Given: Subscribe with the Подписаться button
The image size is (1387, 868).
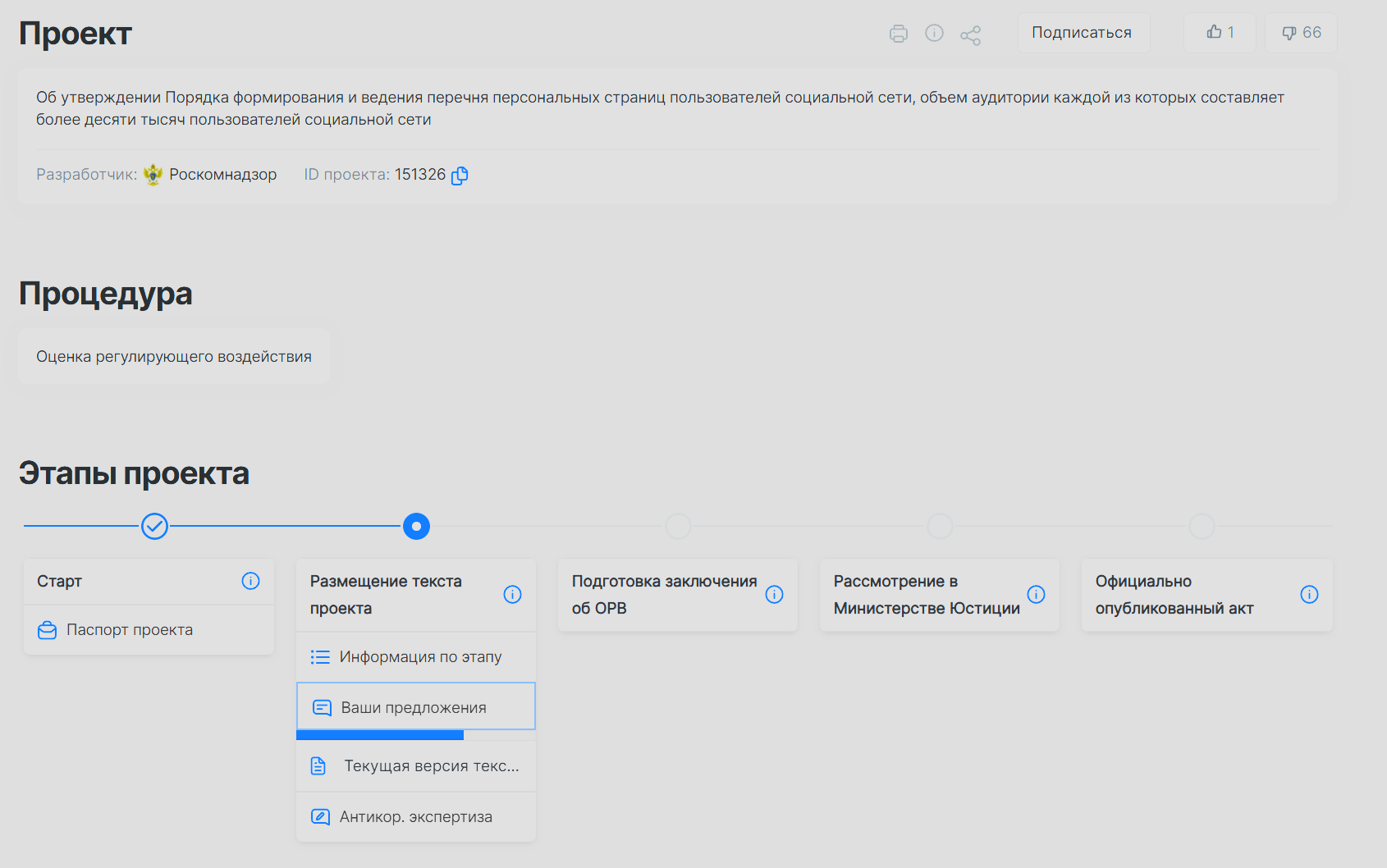Looking at the screenshot, I should pos(1083,33).
